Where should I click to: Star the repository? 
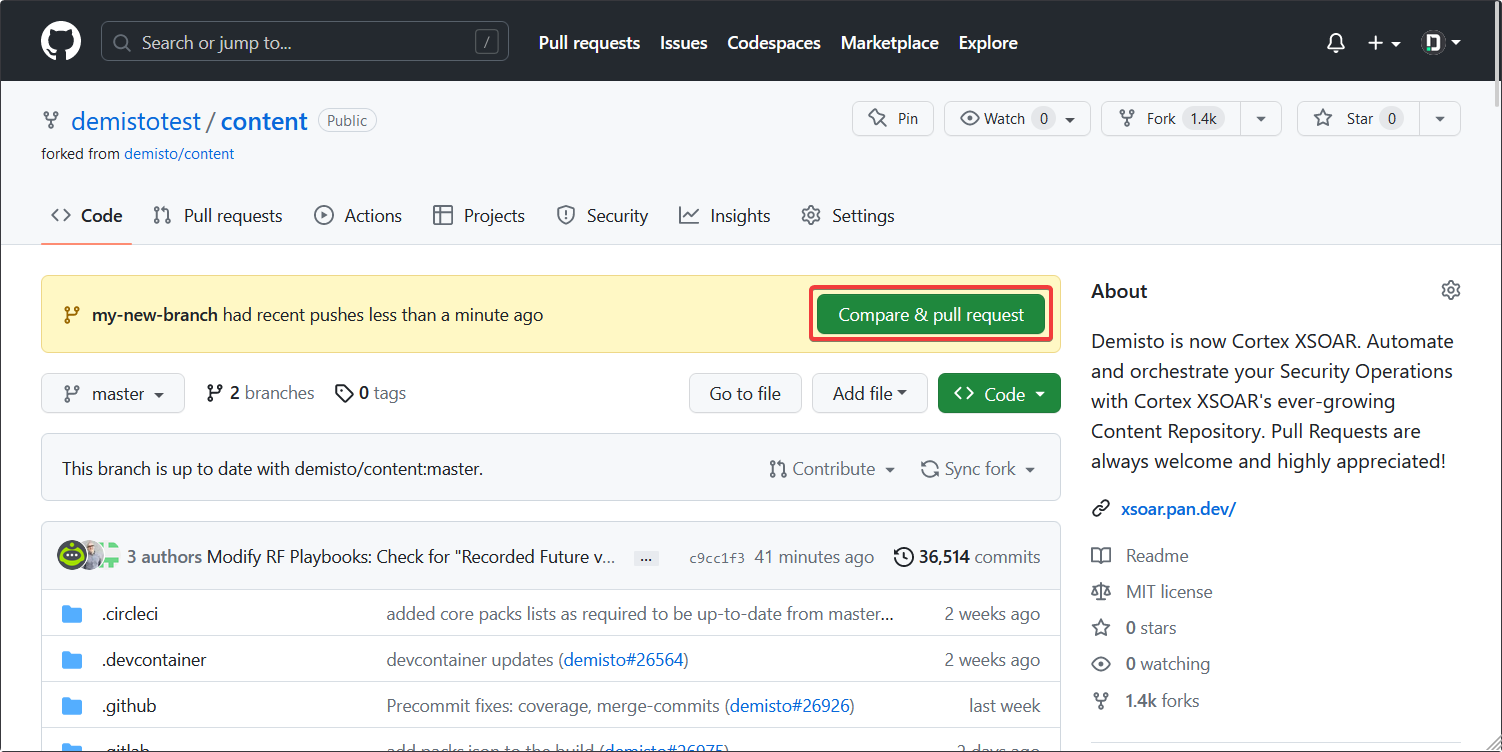(1359, 119)
